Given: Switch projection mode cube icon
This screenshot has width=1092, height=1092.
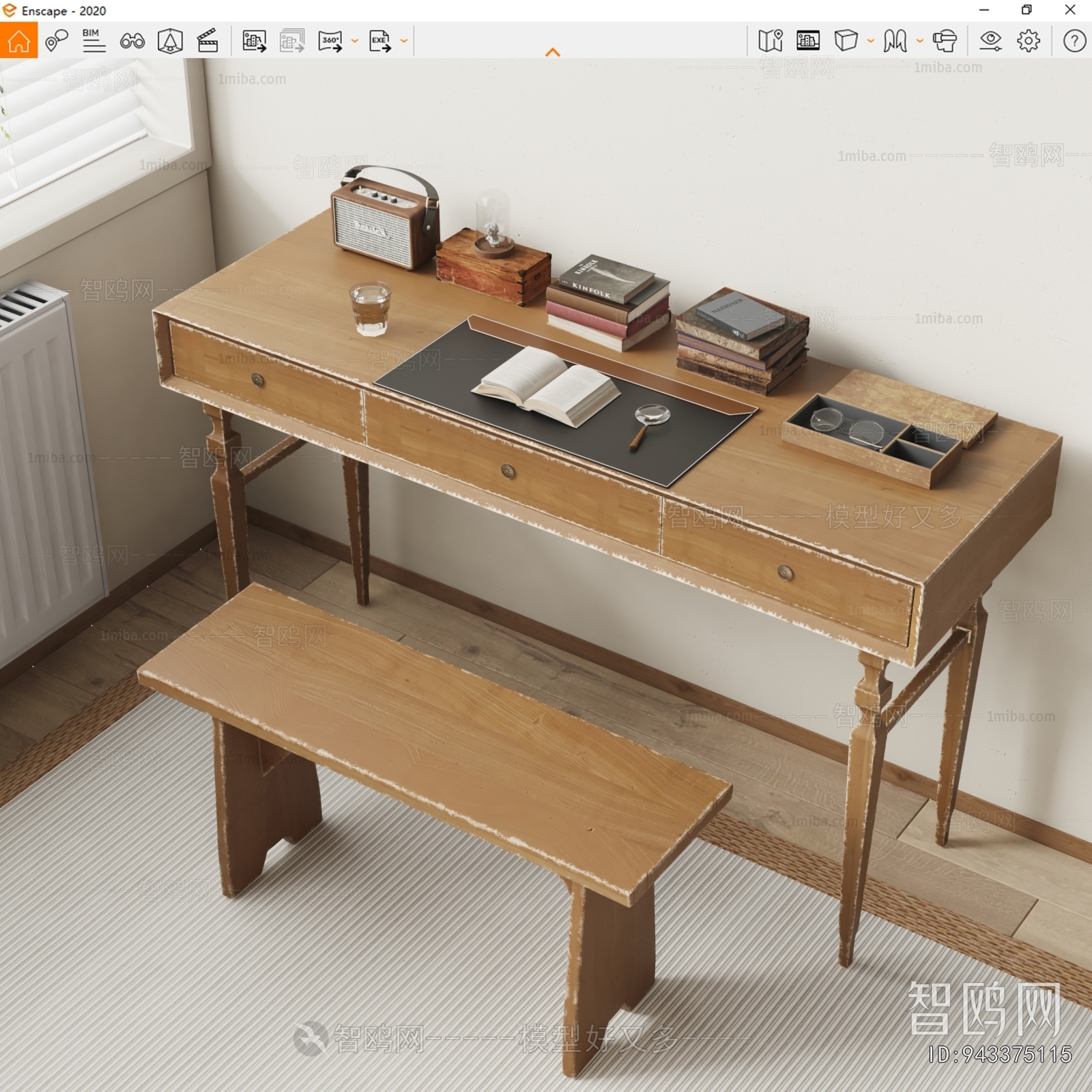Looking at the screenshot, I should pyautogui.click(x=846, y=40).
